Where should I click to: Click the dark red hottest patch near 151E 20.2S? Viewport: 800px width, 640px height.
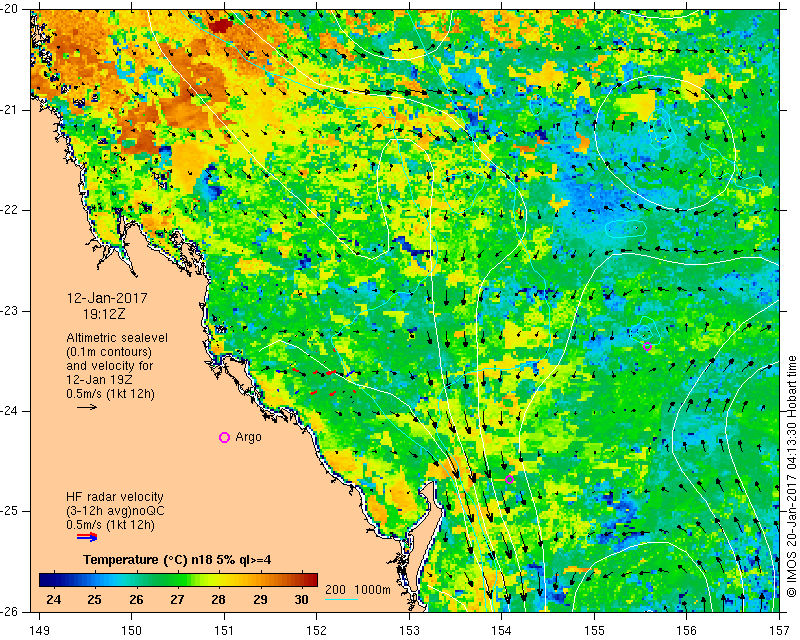pos(220,26)
